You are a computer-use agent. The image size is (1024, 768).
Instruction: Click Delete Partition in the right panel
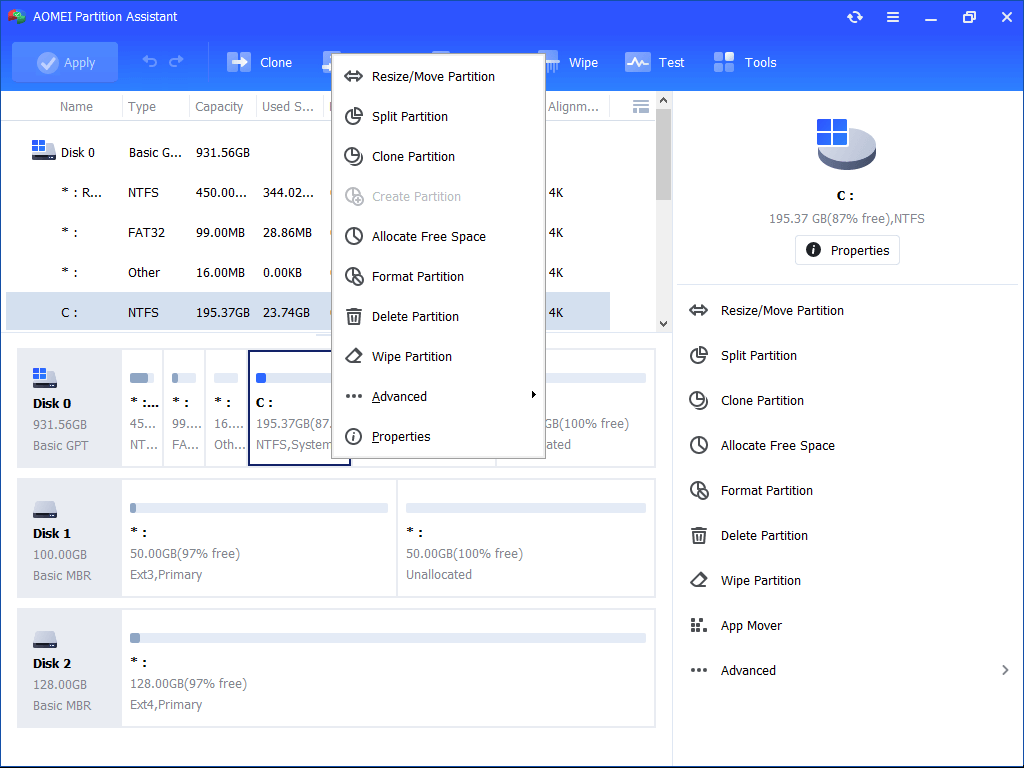pos(764,536)
